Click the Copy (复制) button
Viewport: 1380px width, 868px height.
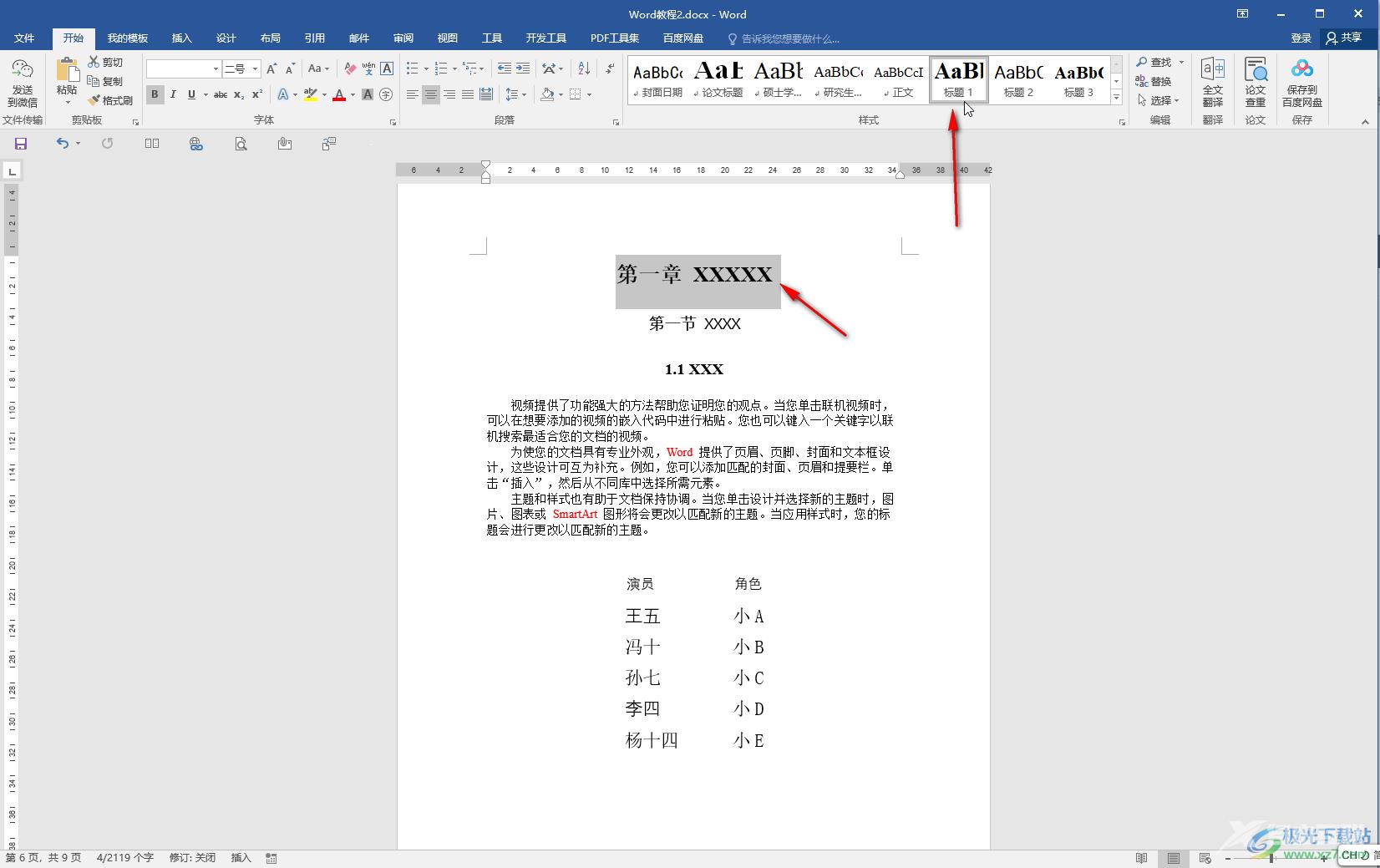coord(105,81)
